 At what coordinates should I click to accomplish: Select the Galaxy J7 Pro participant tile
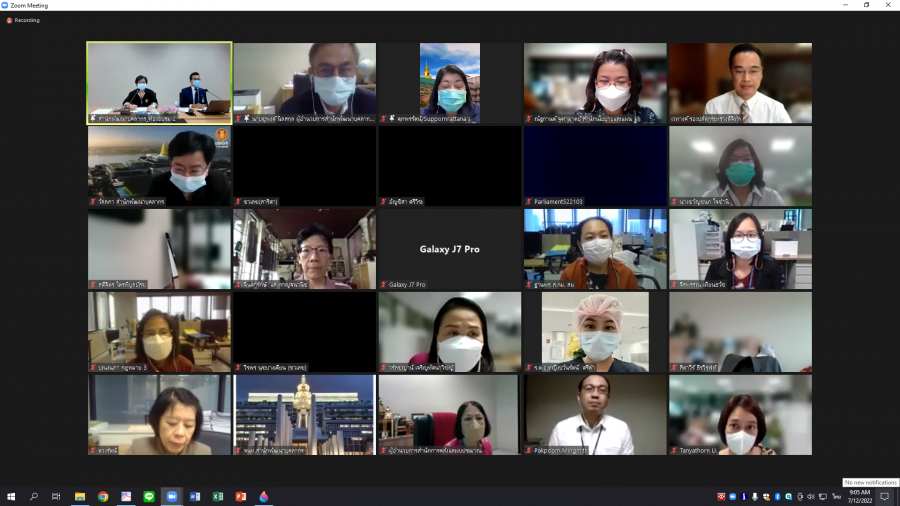(449, 249)
